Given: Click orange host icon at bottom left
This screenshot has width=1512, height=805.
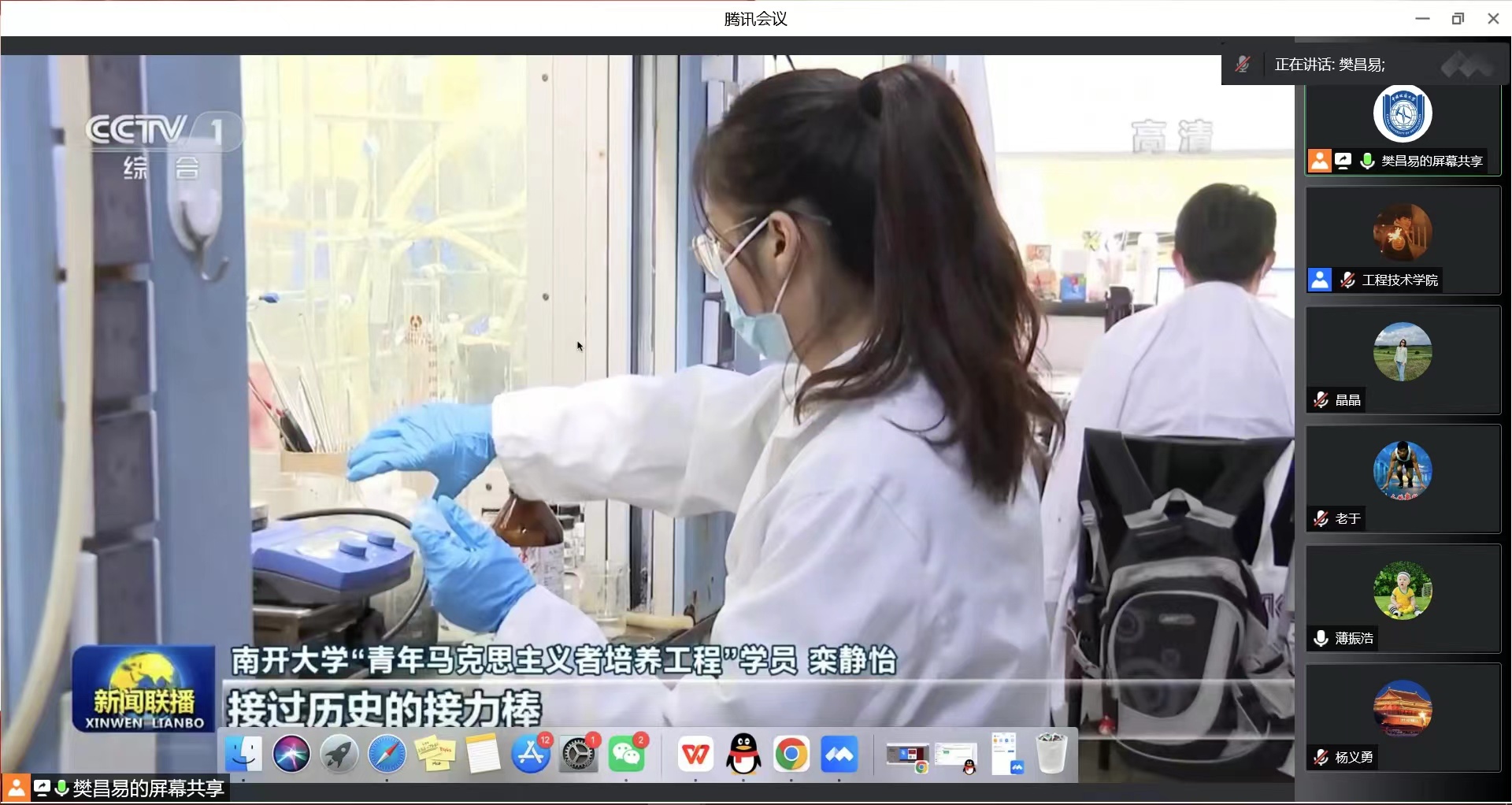Looking at the screenshot, I should coord(16,788).
